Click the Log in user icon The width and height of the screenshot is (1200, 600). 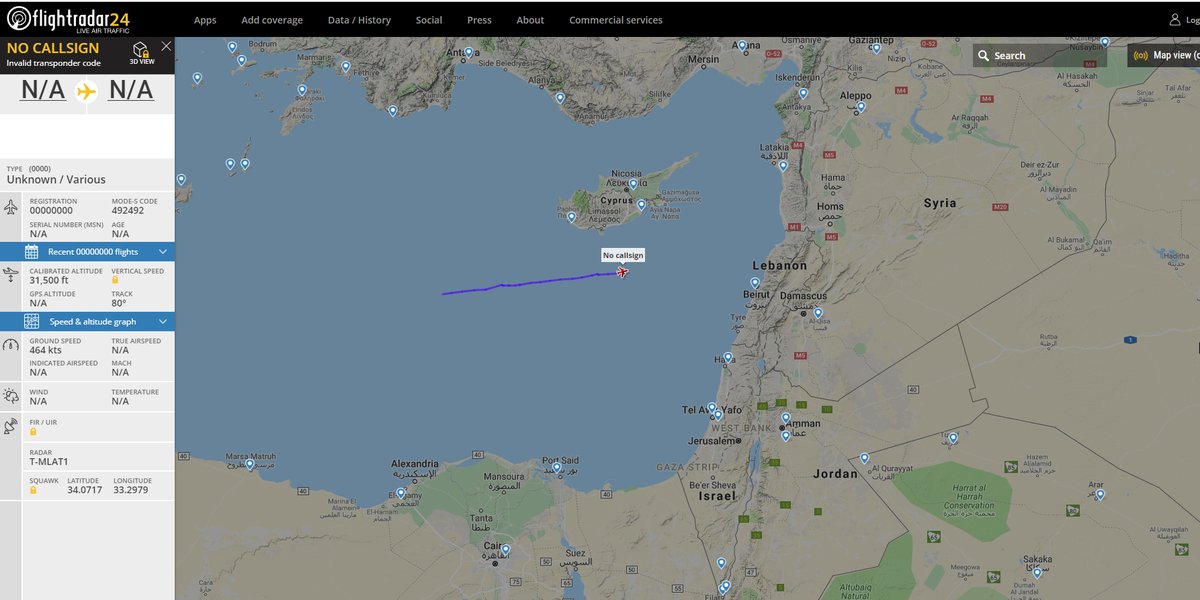[1176, 20]
